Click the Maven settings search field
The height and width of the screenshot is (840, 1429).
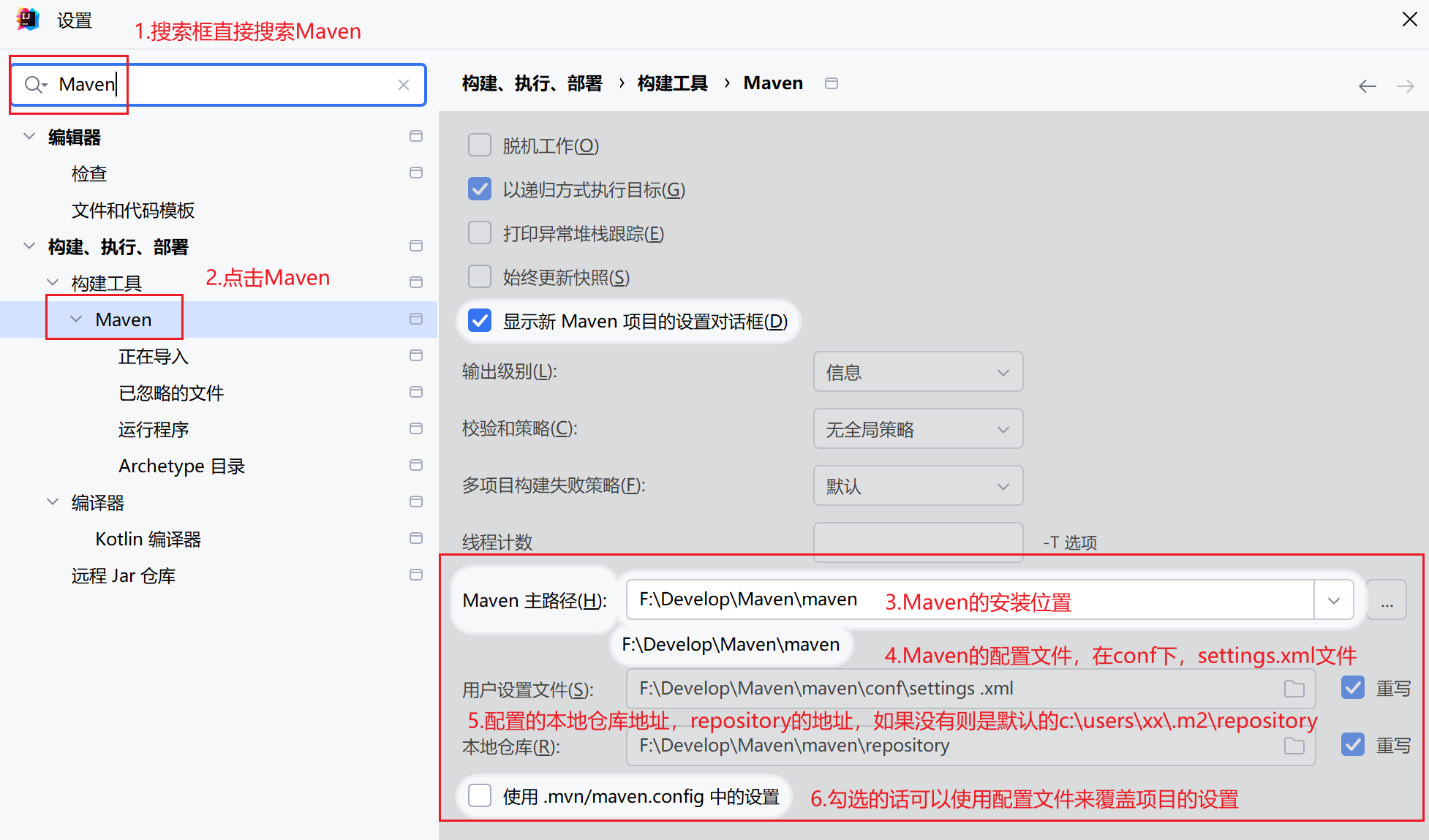click(x=218, y=85)
